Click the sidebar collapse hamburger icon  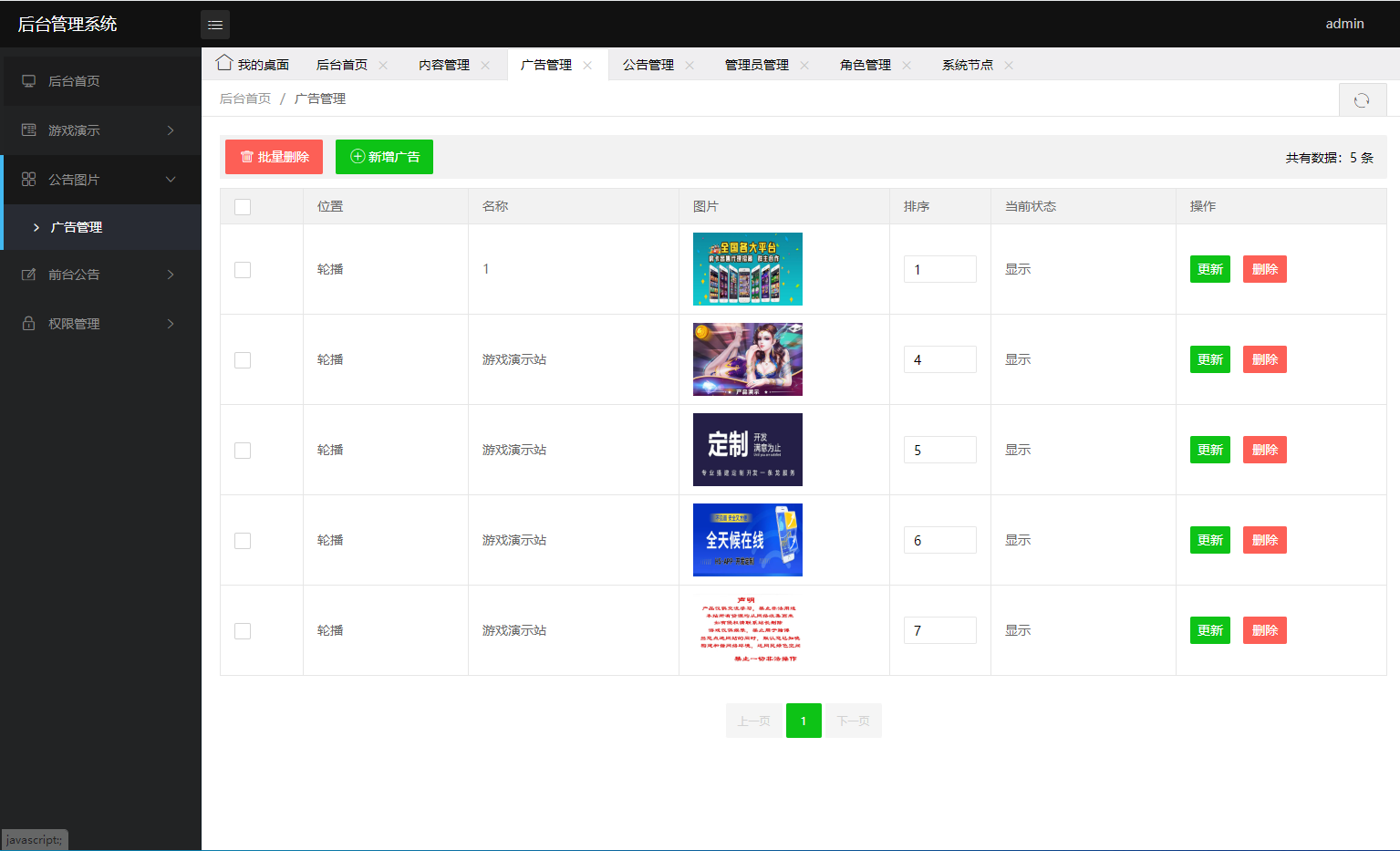[215, 24]
